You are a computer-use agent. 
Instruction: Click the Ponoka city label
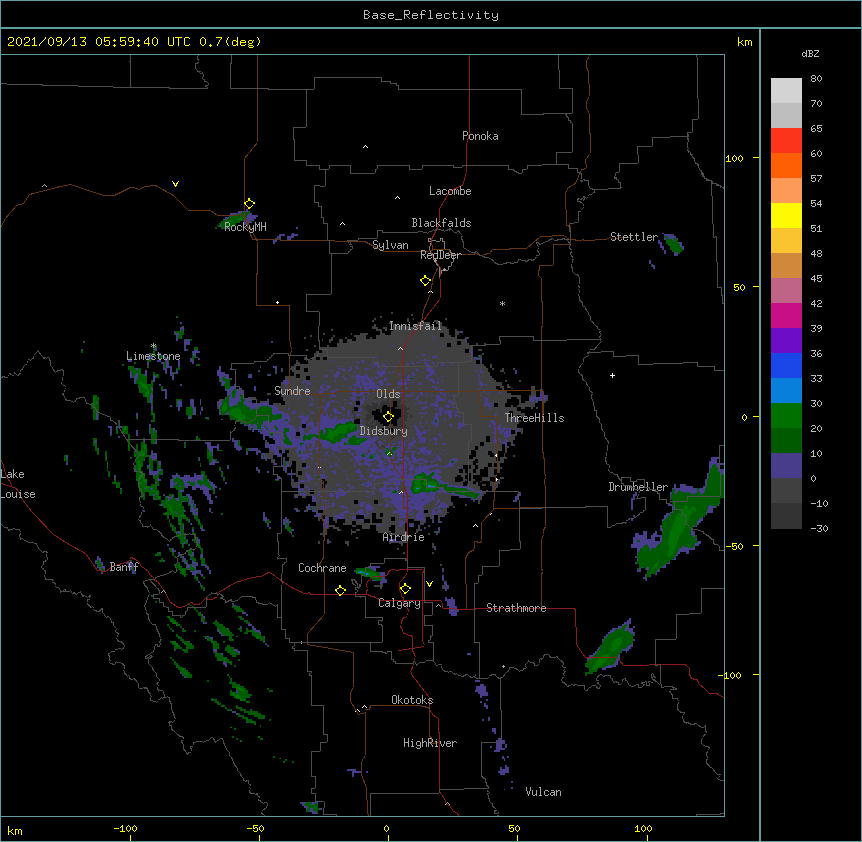480,136
